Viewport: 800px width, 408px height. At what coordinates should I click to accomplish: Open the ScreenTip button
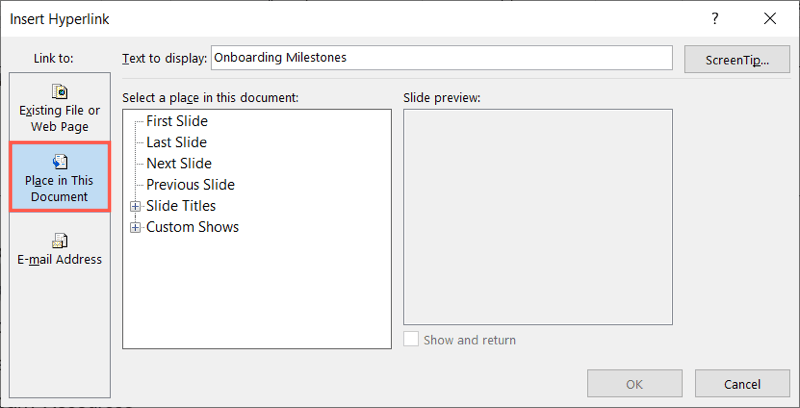point(737,60)
